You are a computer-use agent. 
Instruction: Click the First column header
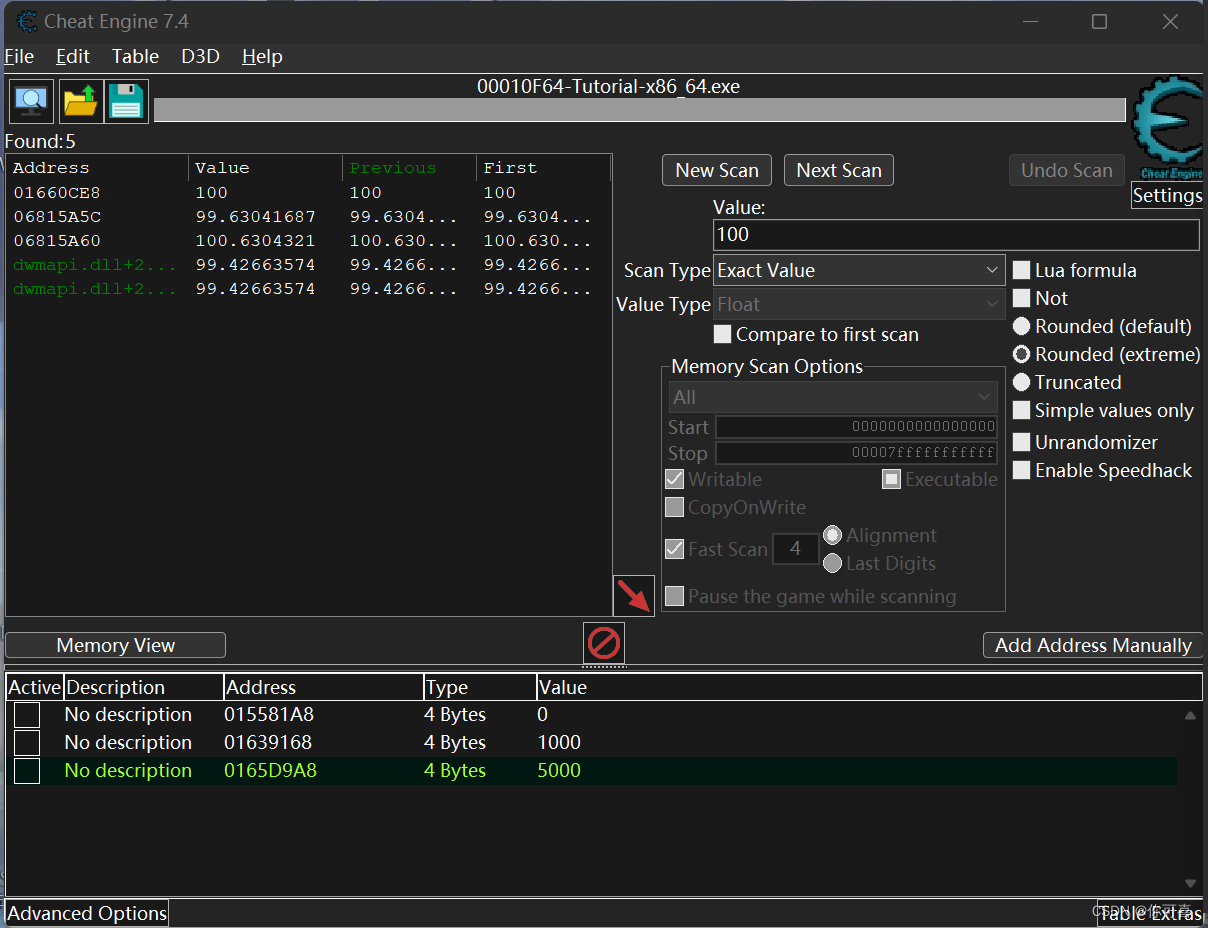(543, 168)
